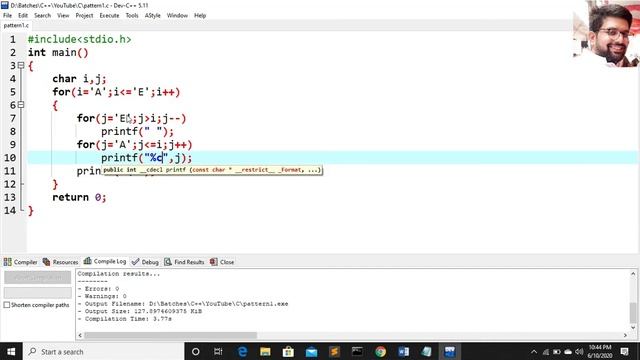Click the red Close panel icon

pos(213,262)
